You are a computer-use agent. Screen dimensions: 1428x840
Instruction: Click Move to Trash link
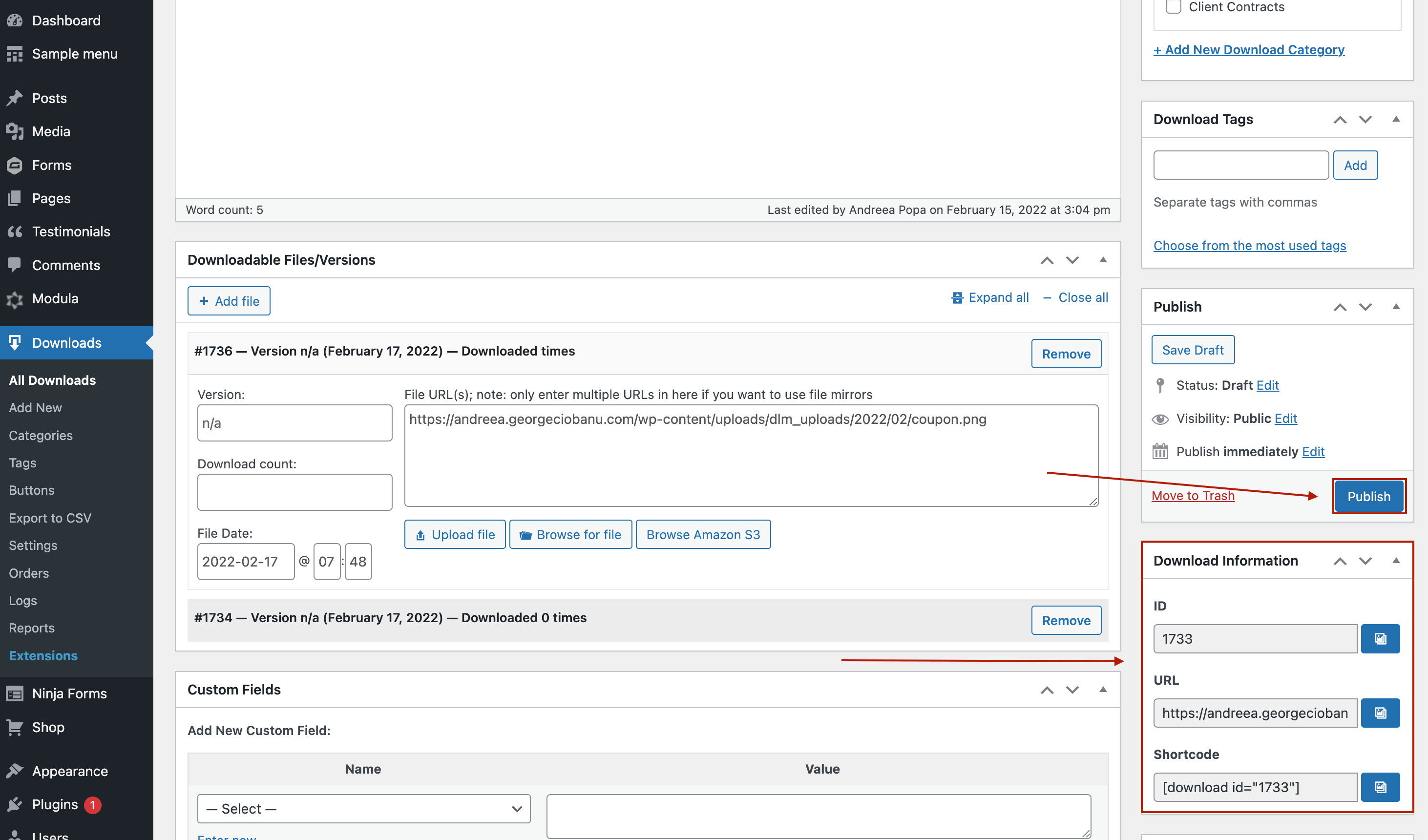(1193, 494)
